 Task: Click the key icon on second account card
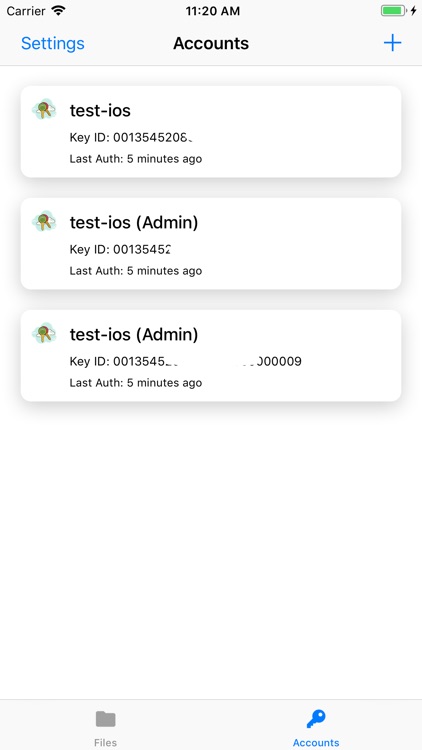44,221
